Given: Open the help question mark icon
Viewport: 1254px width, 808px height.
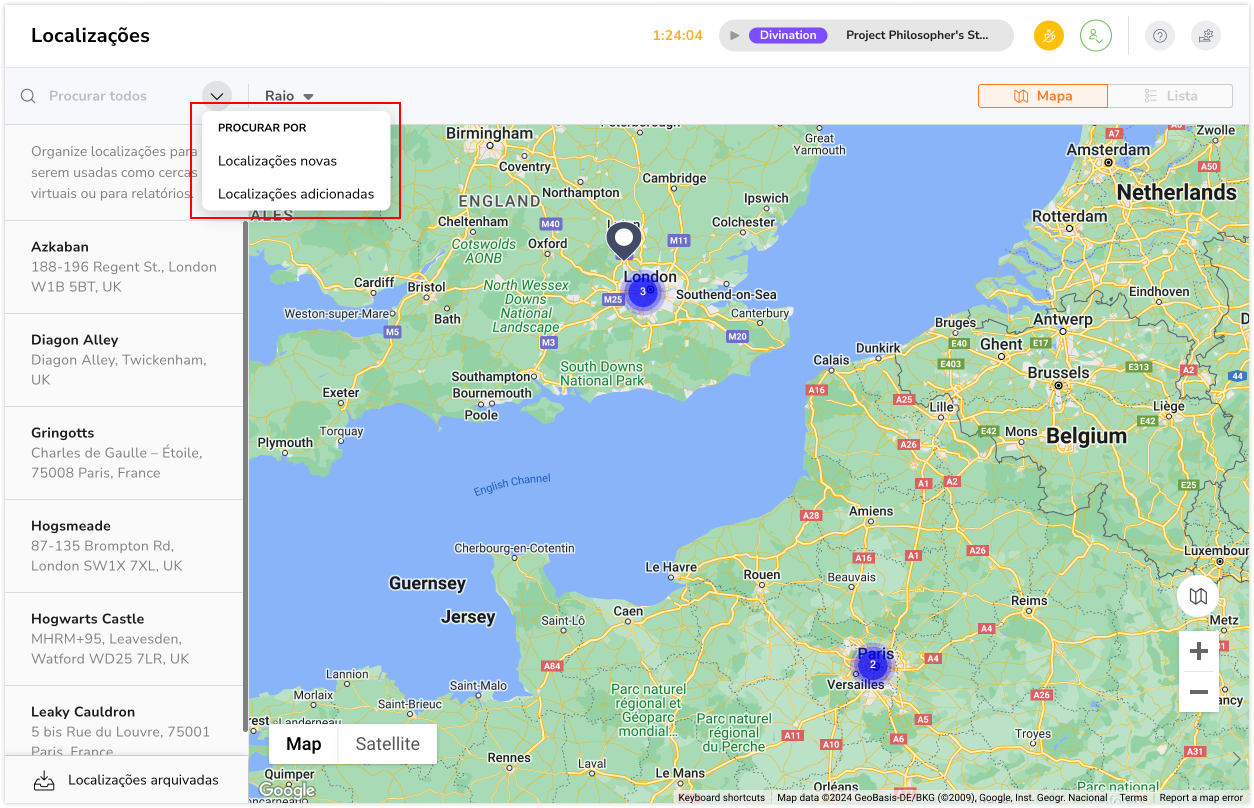Looking at the screenshot, I should 1160,36.
